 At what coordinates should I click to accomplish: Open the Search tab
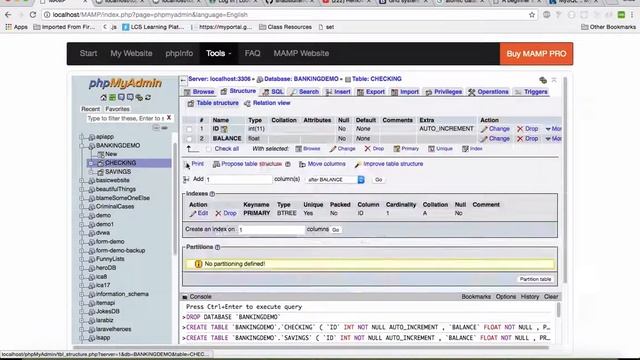[304, 92]
